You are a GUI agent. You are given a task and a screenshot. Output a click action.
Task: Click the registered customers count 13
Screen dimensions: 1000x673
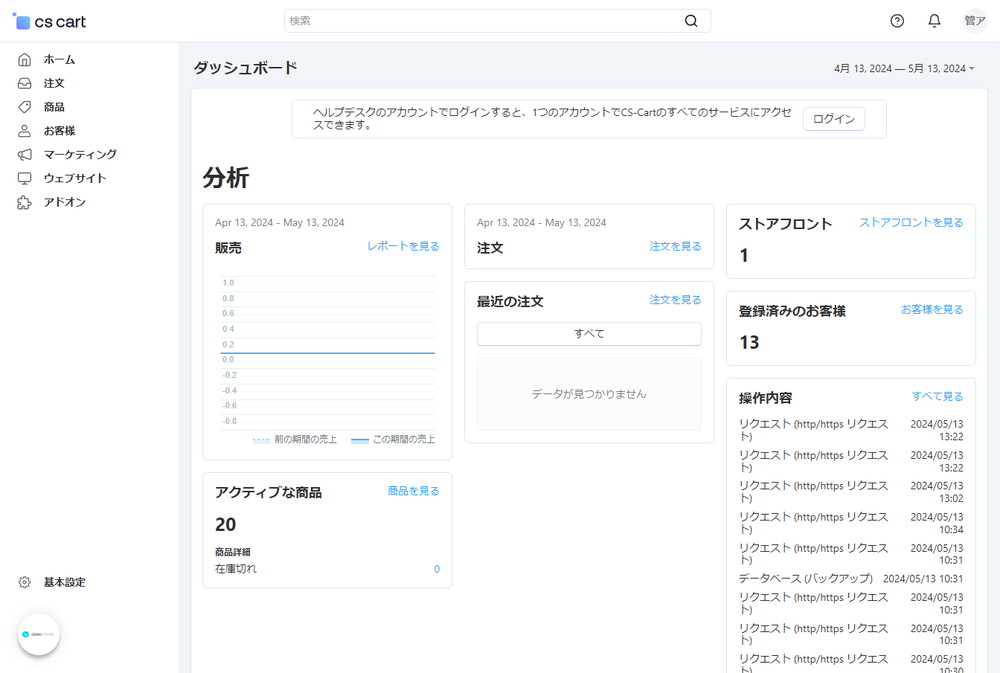tap(749, 343)
